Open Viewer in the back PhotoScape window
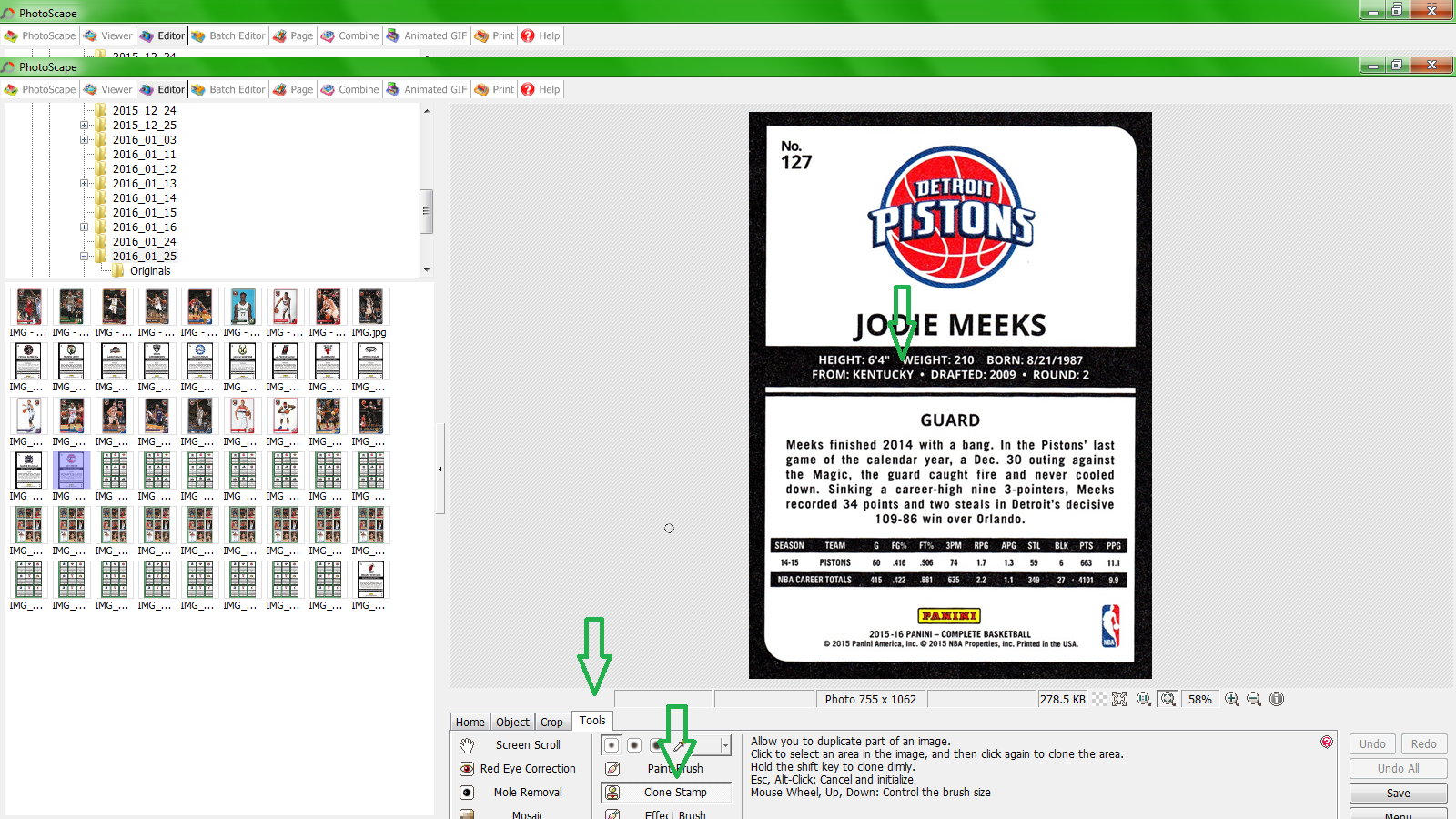The image size is (1456, 819). tap(107, 35)
